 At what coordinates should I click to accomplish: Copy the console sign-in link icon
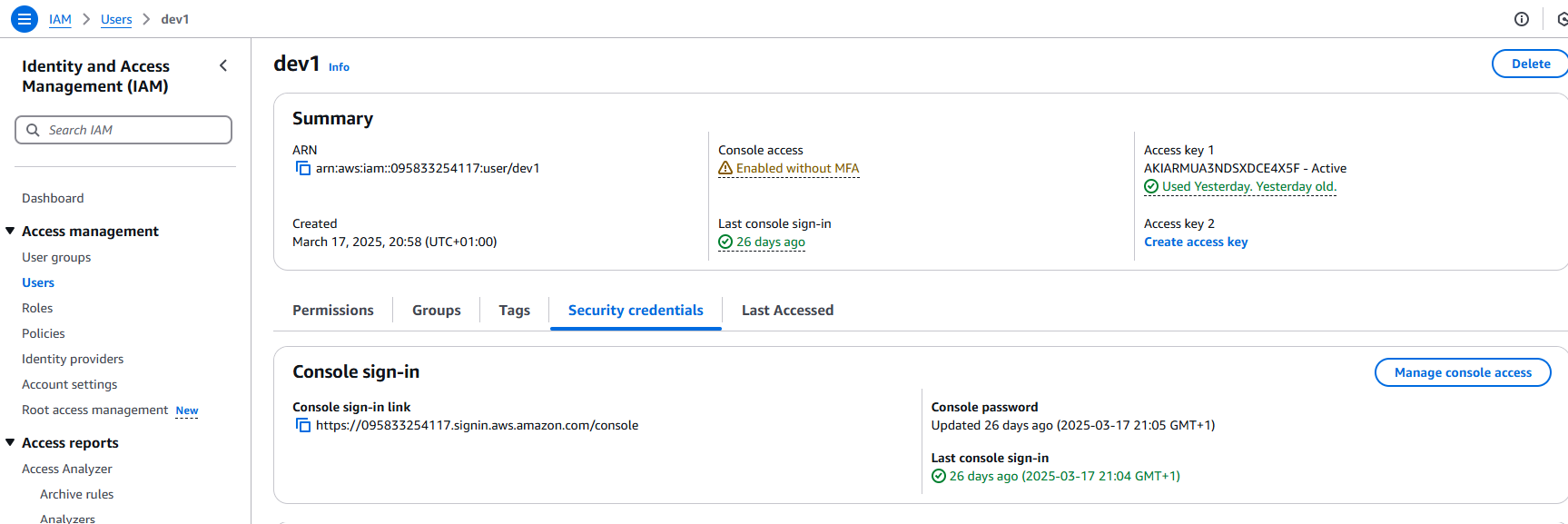pyautogui.click(x=303, y=426)
